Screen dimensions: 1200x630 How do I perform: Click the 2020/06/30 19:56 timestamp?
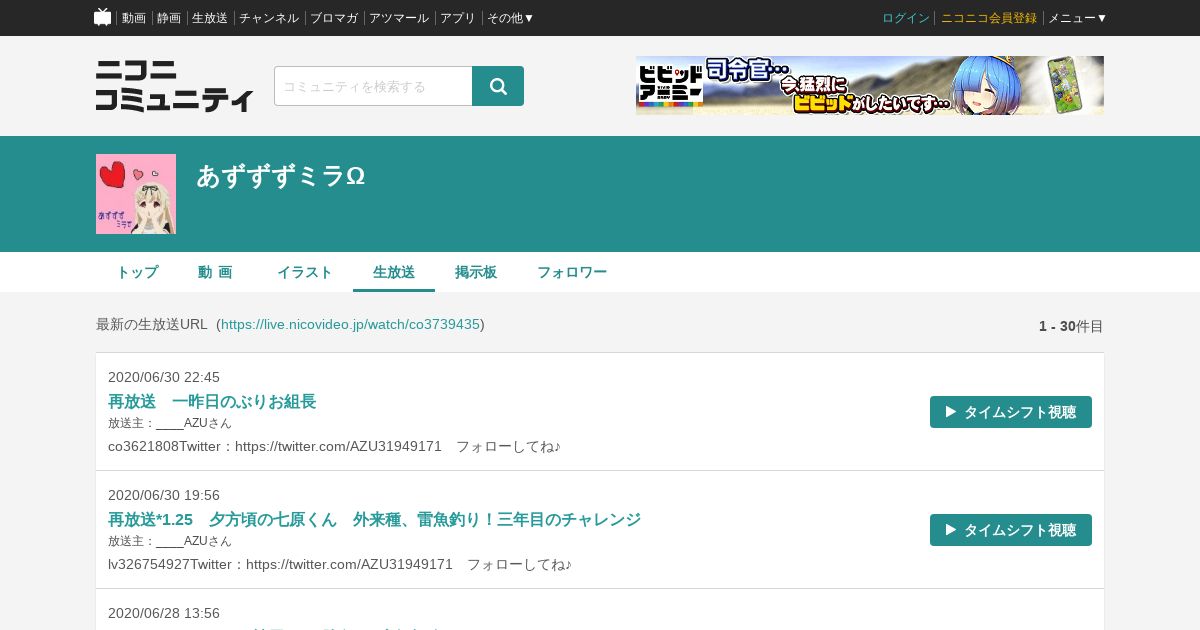[x=164, y=495]
